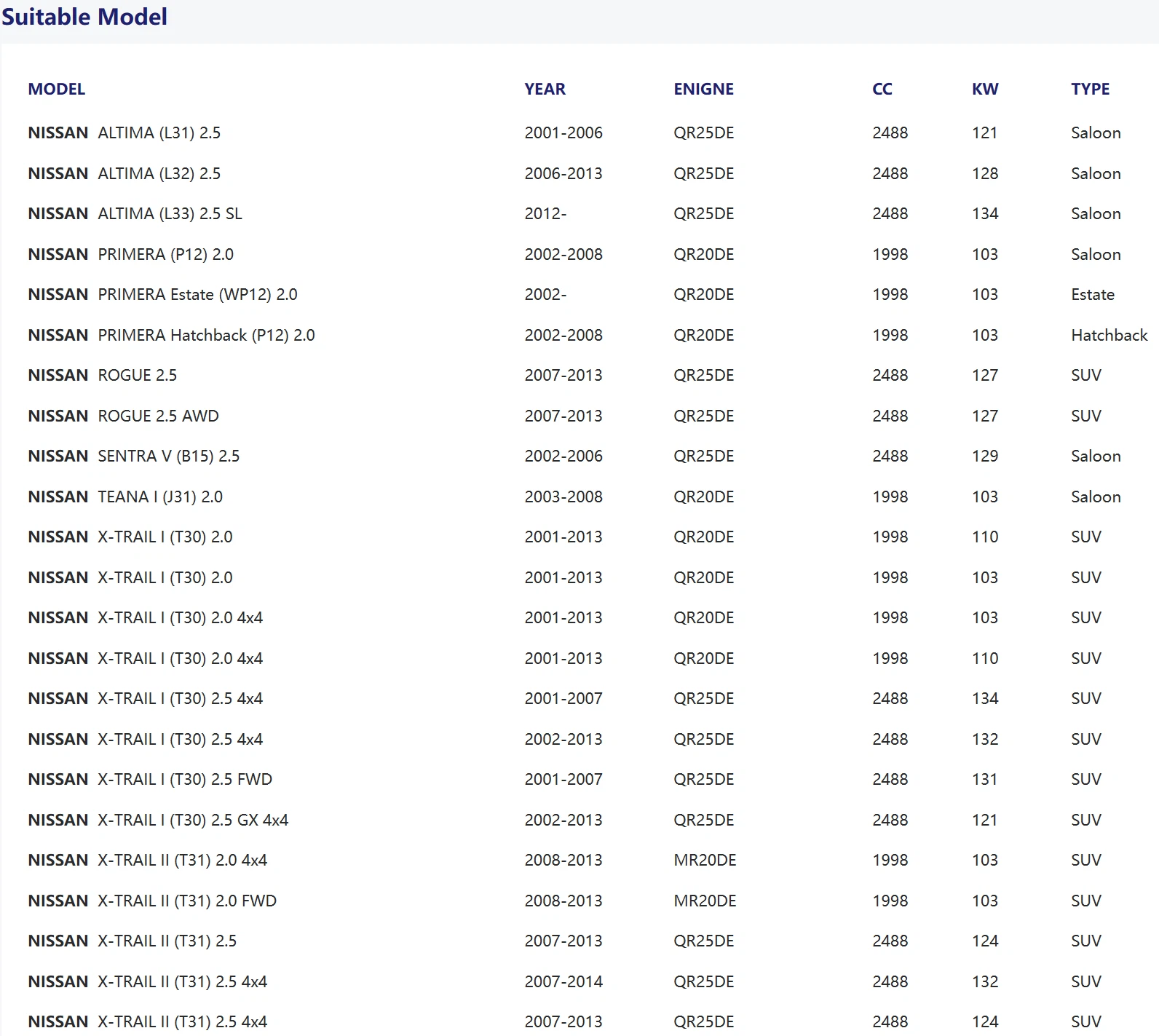The width and height of the screenshot is (1159, 1036).
Task: Click MR20DE engine in X-TRAIL II 2.0 4x4 row
Action: tap(705, 861)
